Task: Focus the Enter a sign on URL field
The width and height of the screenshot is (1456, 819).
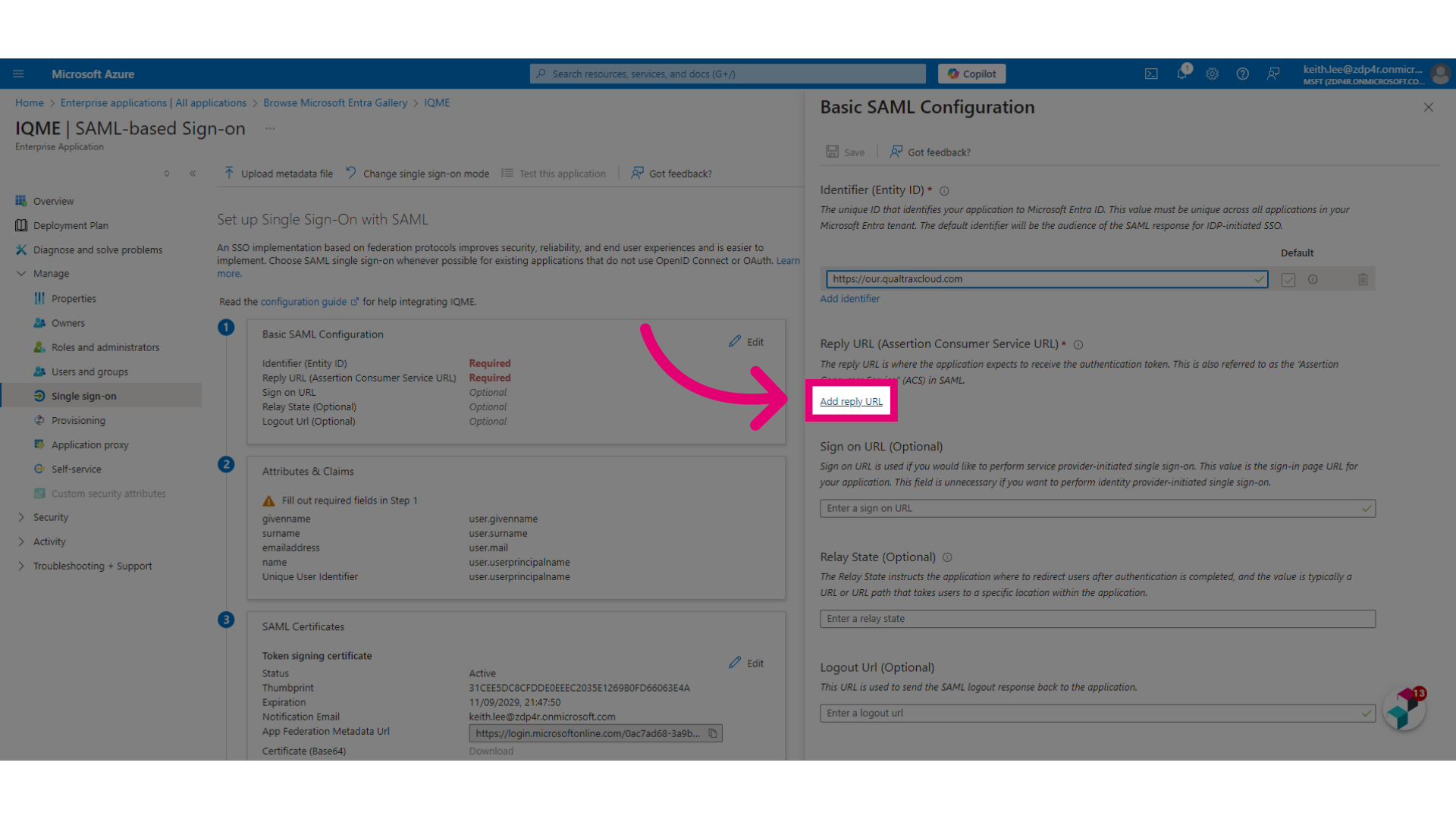Action: click(x=1097, y=508)
